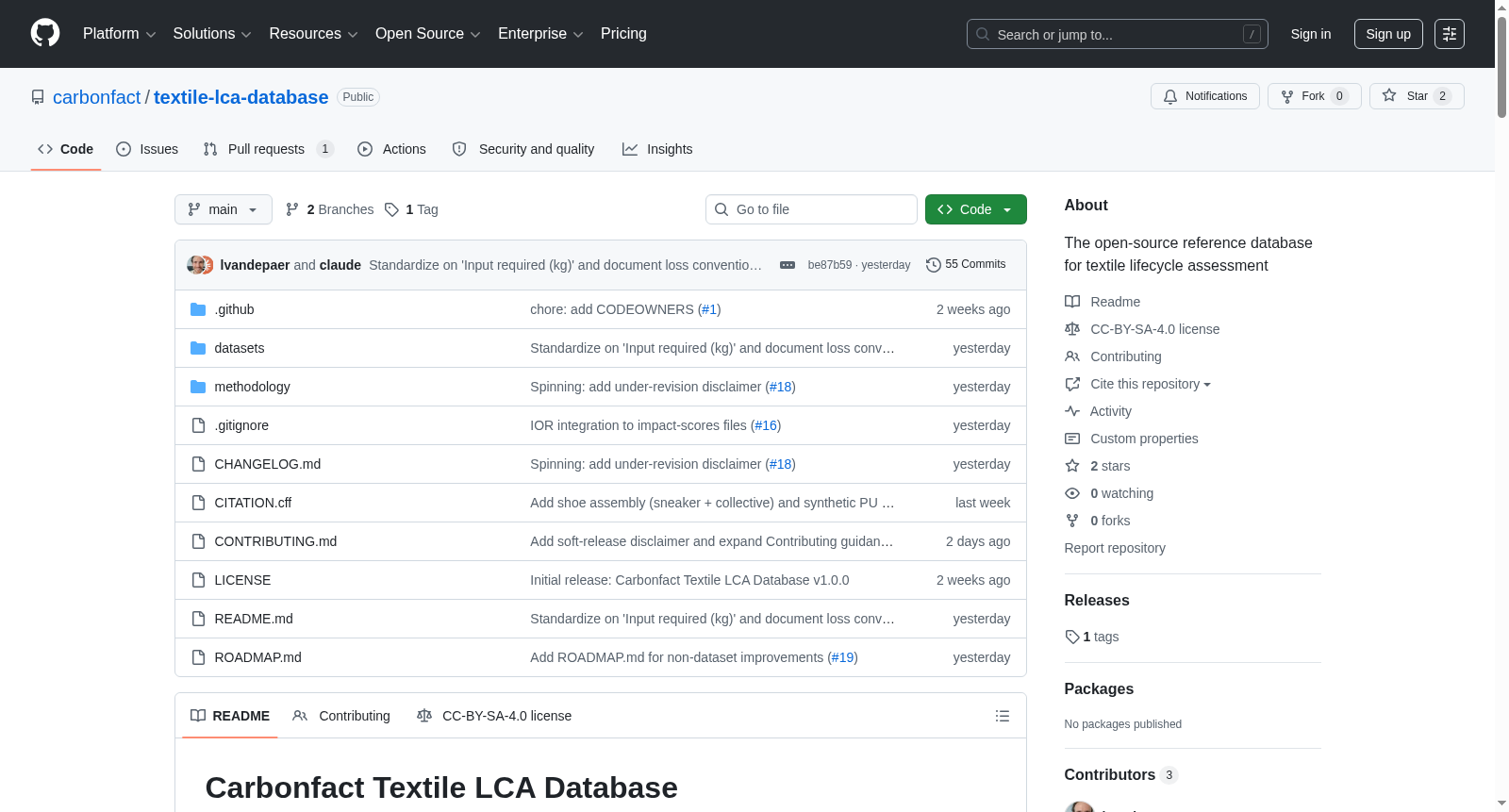The width and height of the screenshot is (1509, 812).
Task: Select the Contributing tab in README panel
Action: 341,716
